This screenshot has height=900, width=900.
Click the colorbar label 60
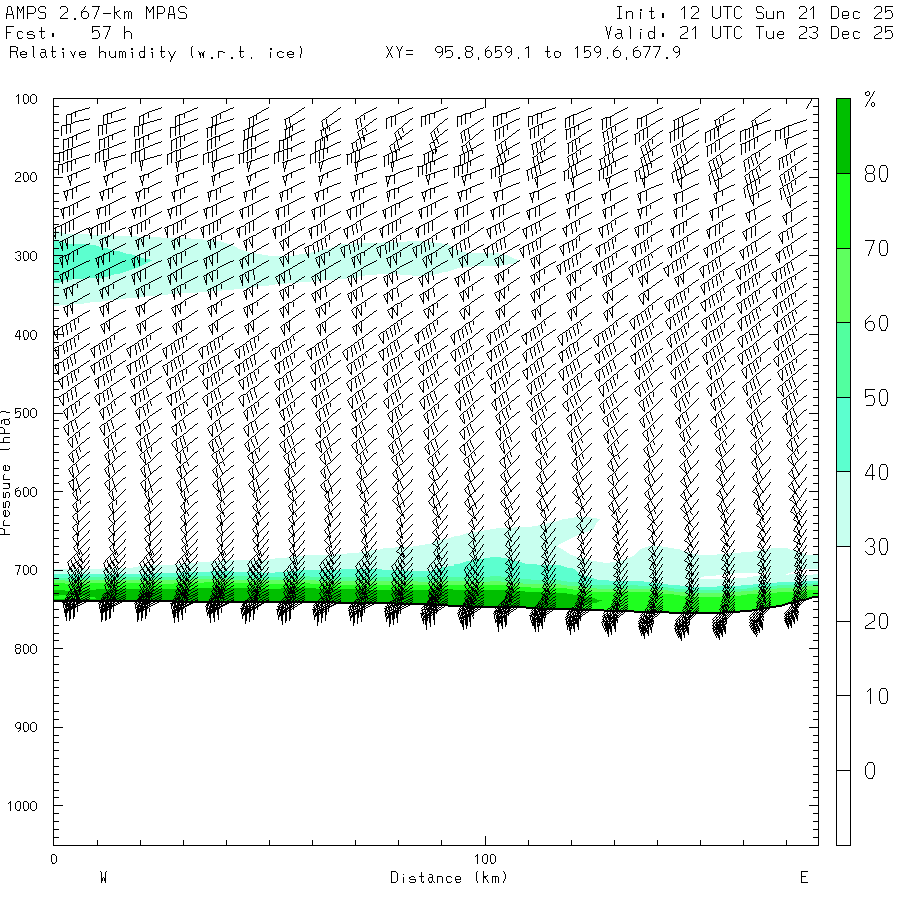[876, 323]
